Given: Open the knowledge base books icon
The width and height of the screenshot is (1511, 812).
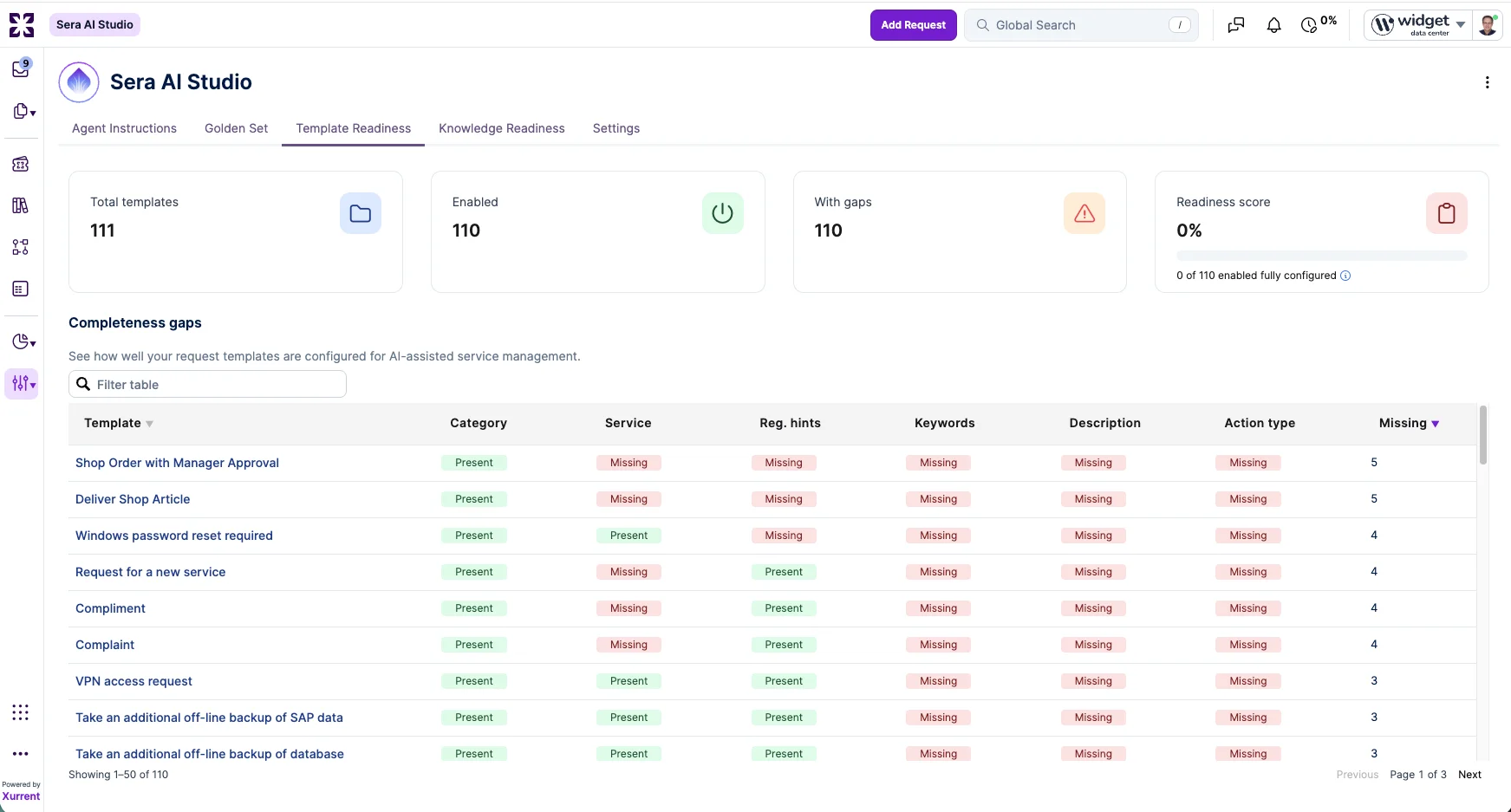Looking at the screenshot, I should point(21,205).
